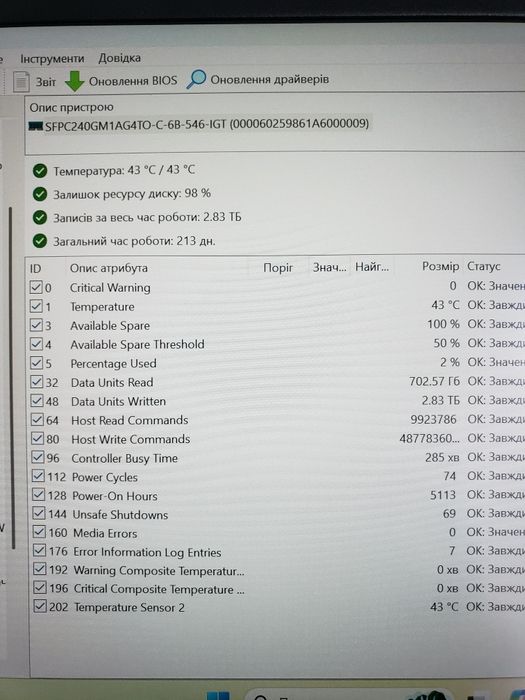Screen dimensions: 525x700
Task: Click the Статус column header
Action: (x=483, y=266)
